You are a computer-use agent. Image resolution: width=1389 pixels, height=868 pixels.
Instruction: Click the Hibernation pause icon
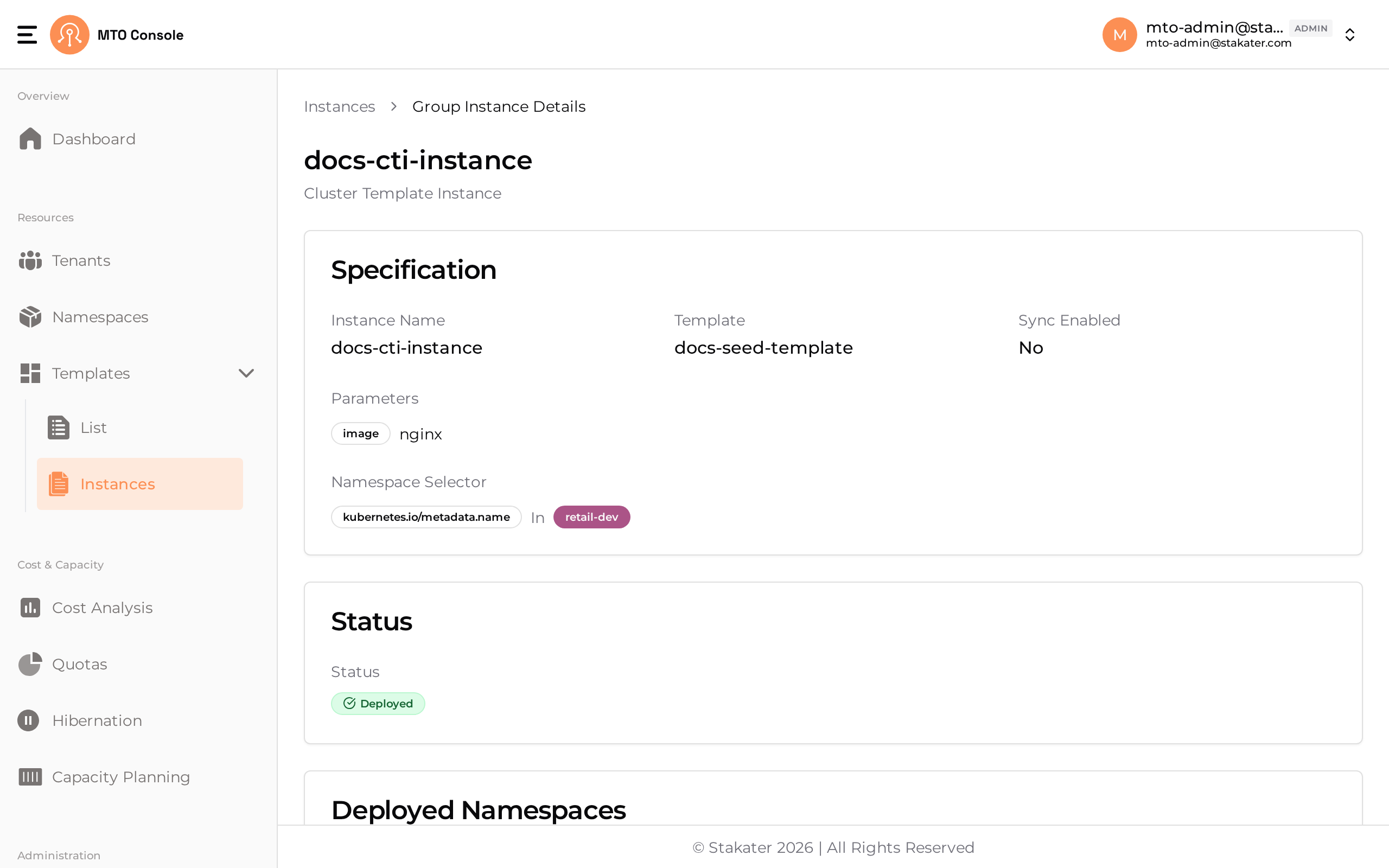[x=28, y=720]
